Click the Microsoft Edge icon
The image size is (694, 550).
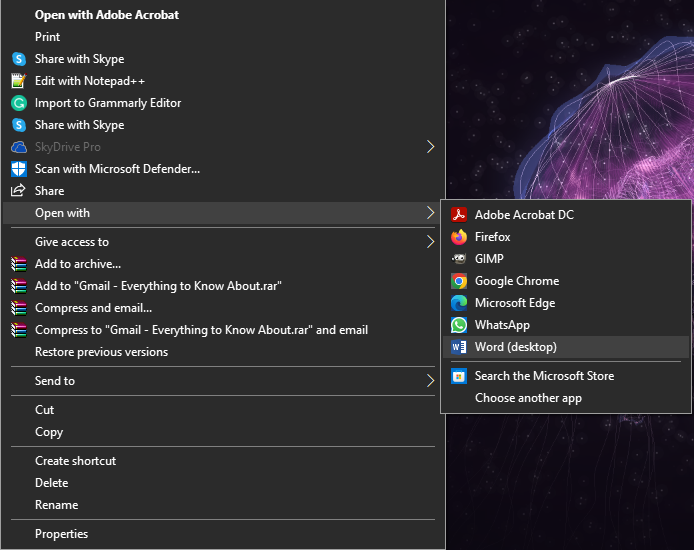(459, 303)
